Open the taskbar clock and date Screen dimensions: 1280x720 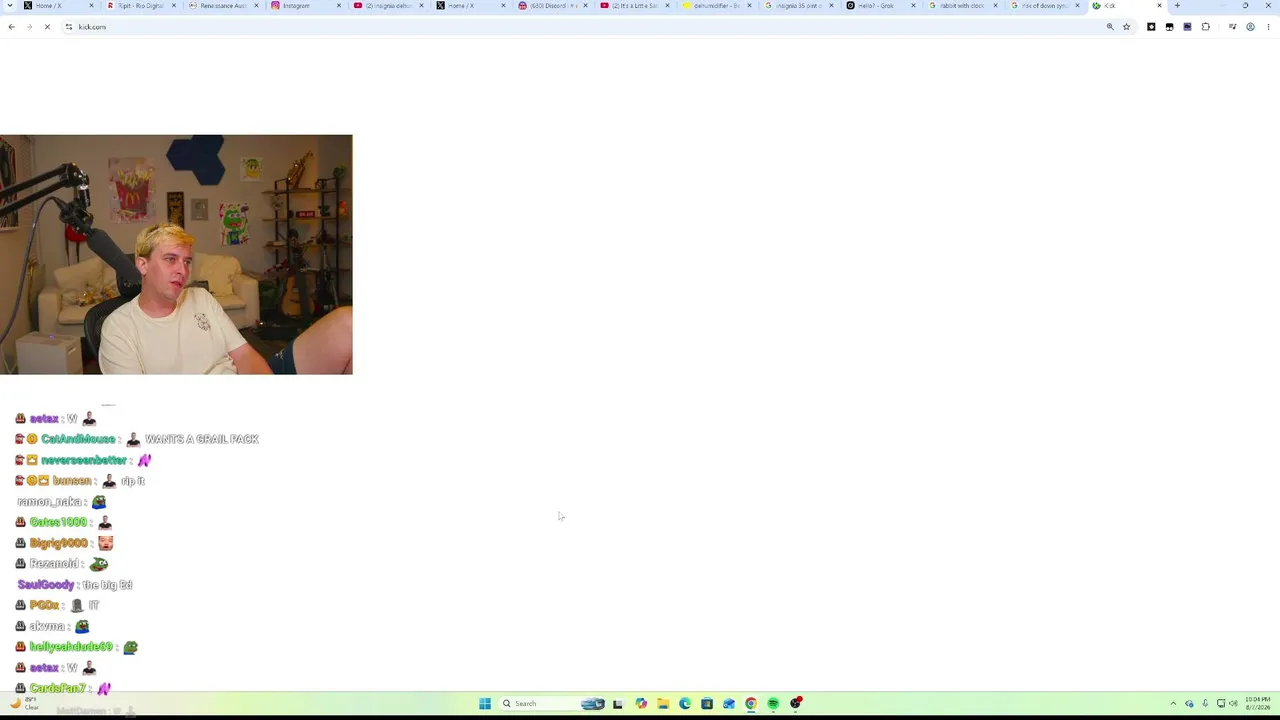click(1258, 704)
